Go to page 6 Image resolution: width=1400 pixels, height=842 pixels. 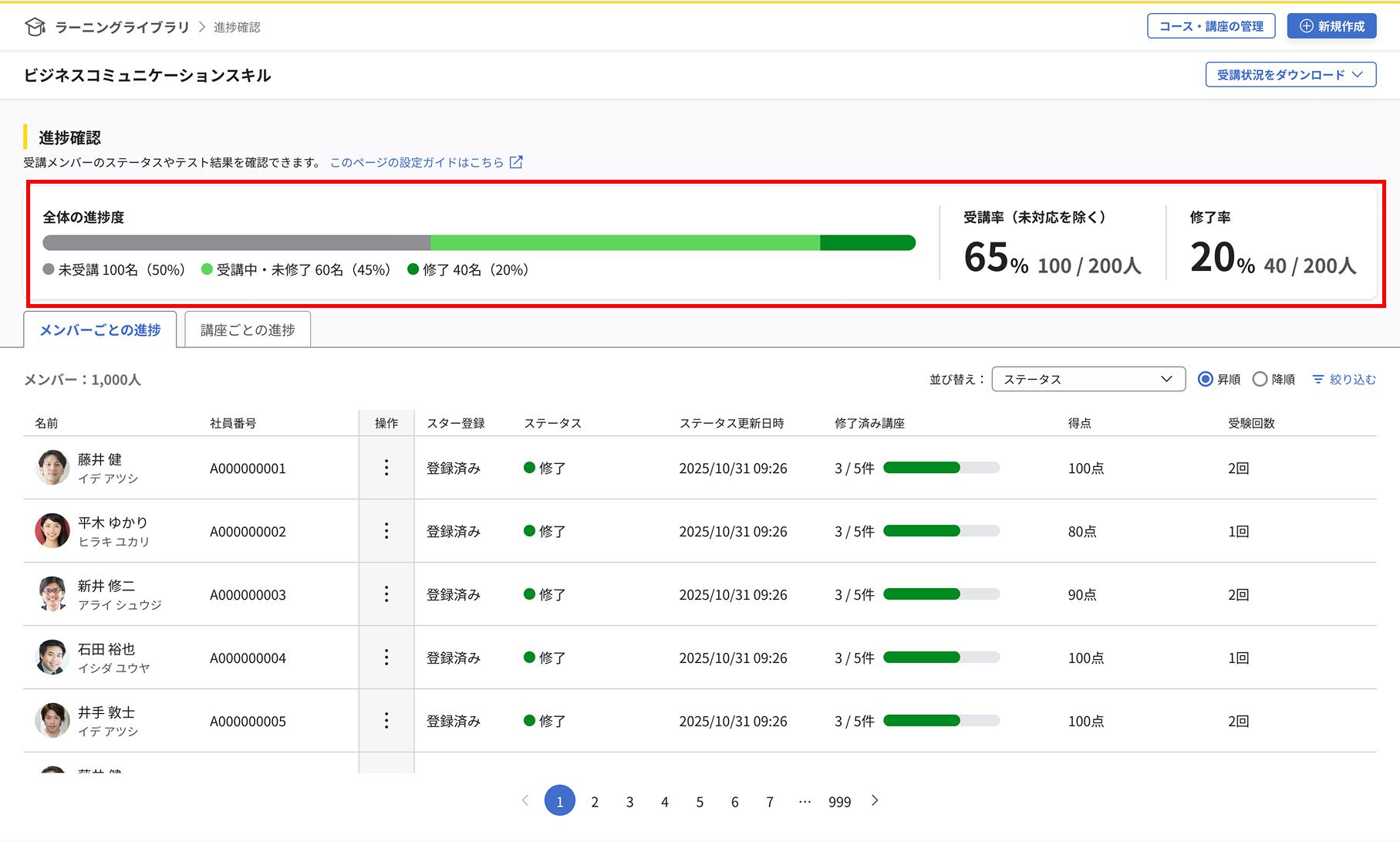pyautogui.click(x=735, y=802)
